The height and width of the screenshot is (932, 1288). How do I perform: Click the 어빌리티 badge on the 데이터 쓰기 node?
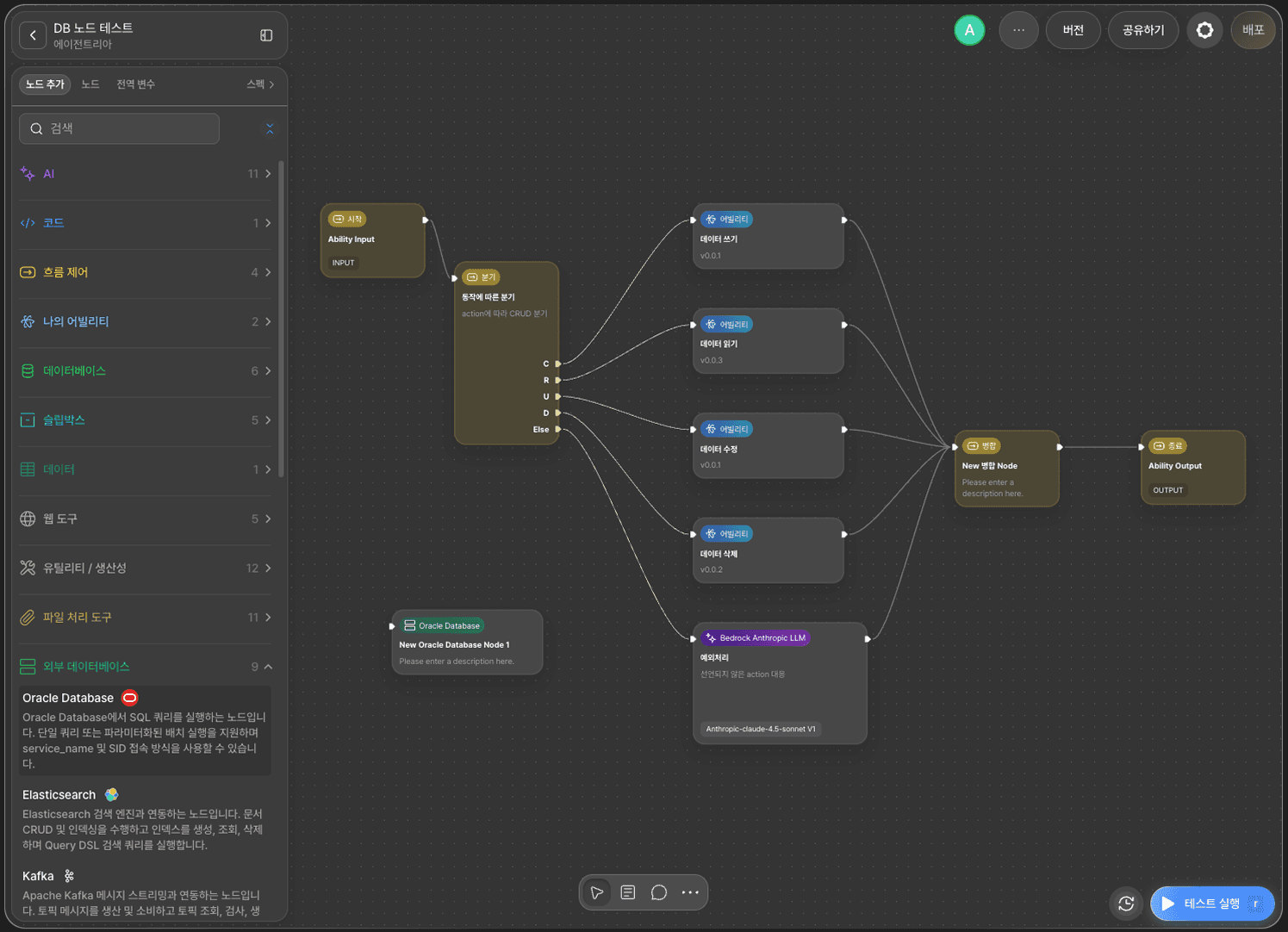tap(727, 220)
